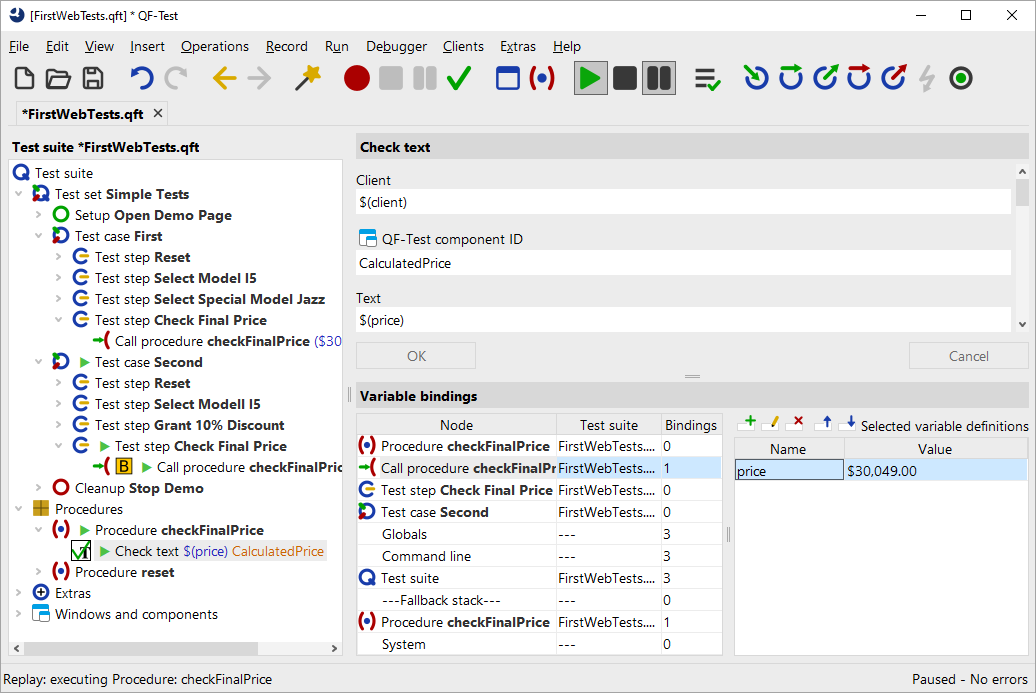
Task: Open the quickstart wizard wand icon
Action: [307, 78]
